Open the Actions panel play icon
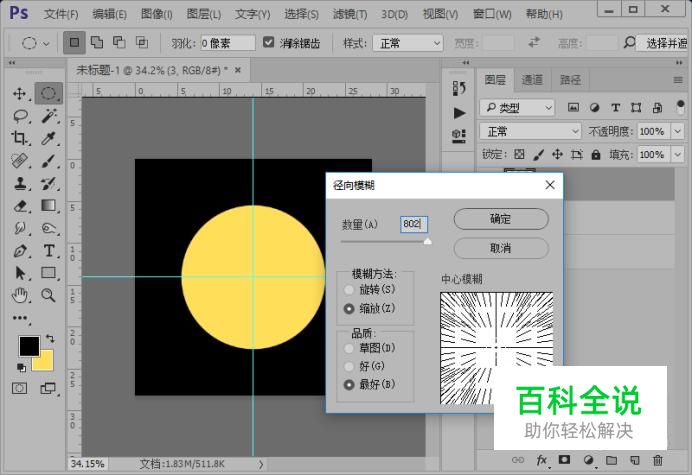The image size is (692, 475). pyautogui.click(x=459, y=113)
